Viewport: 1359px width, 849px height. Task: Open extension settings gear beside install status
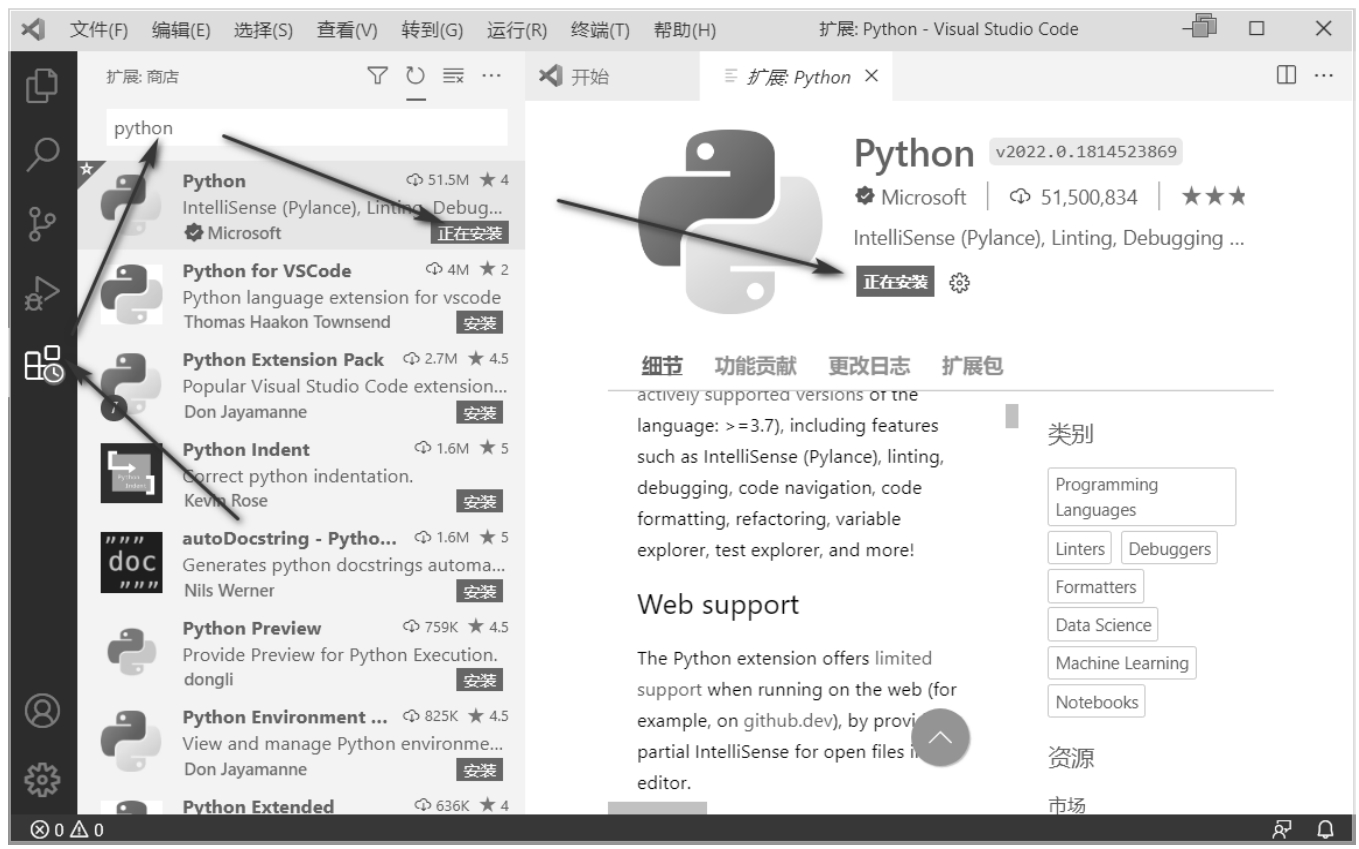click(x=960, y=283)
